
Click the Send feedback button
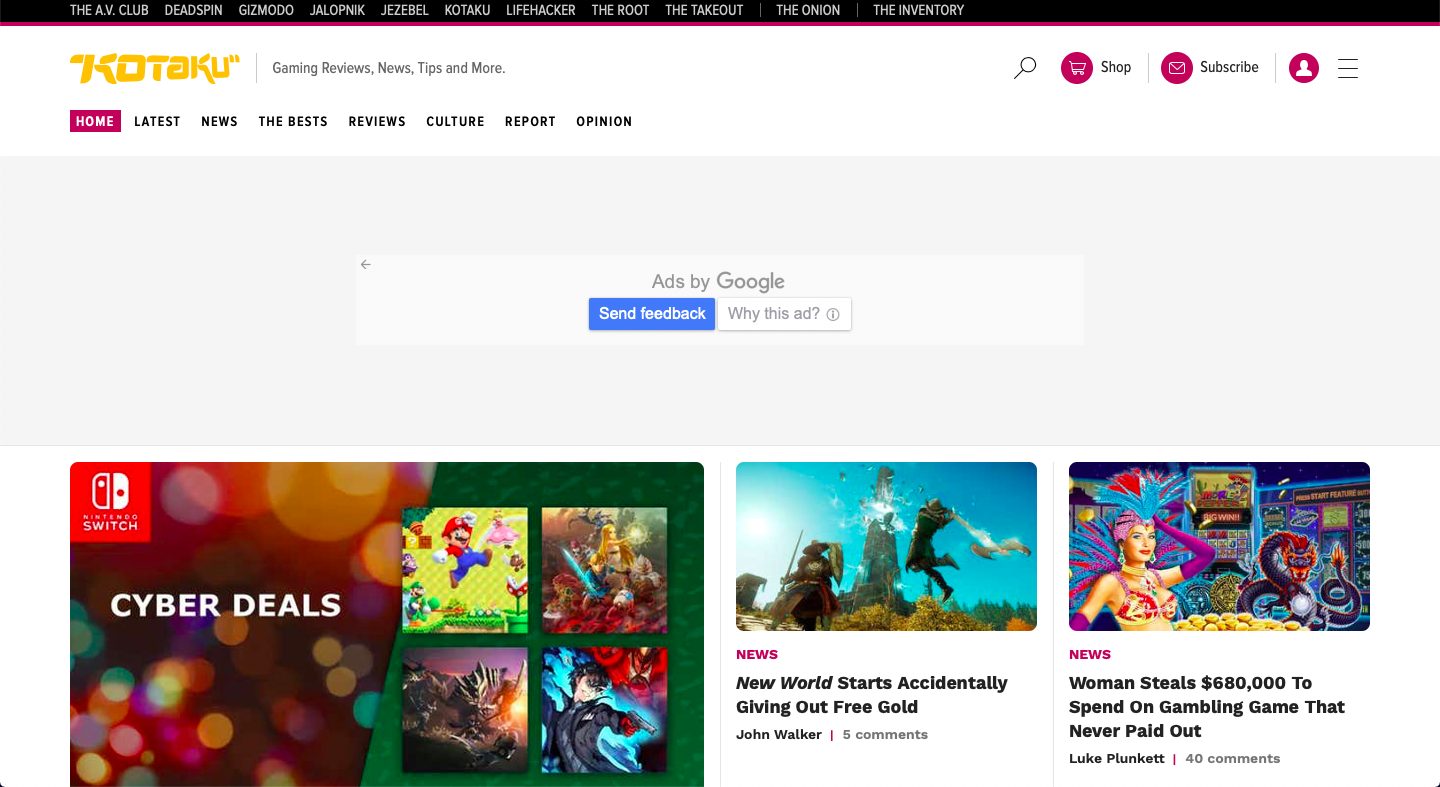click(x=652, y=314)
